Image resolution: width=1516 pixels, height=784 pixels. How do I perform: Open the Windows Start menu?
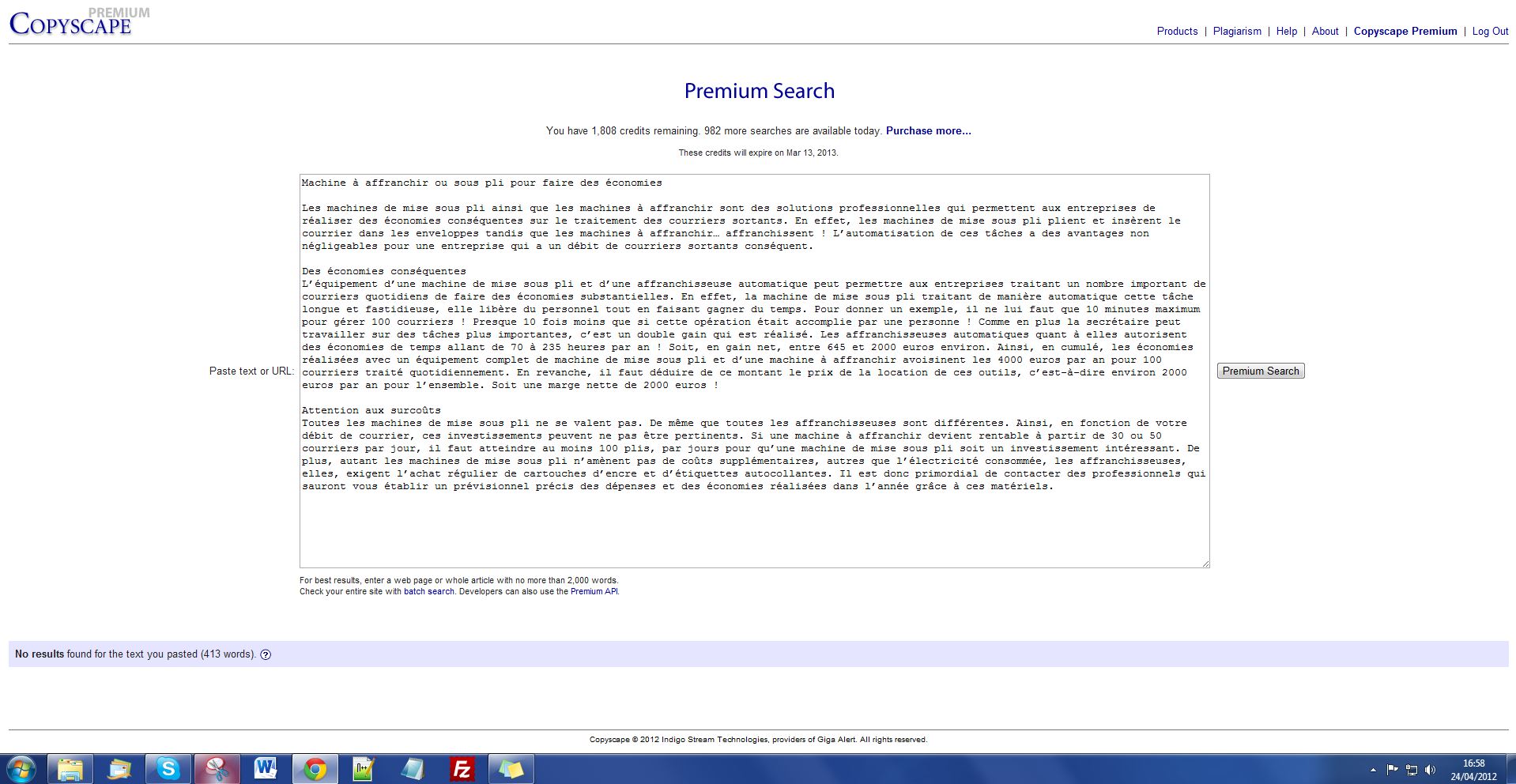click(21, 768)
